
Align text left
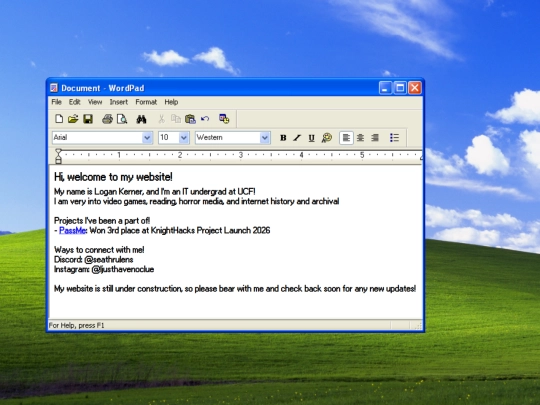pyautogui.click(x=346, y=138)
